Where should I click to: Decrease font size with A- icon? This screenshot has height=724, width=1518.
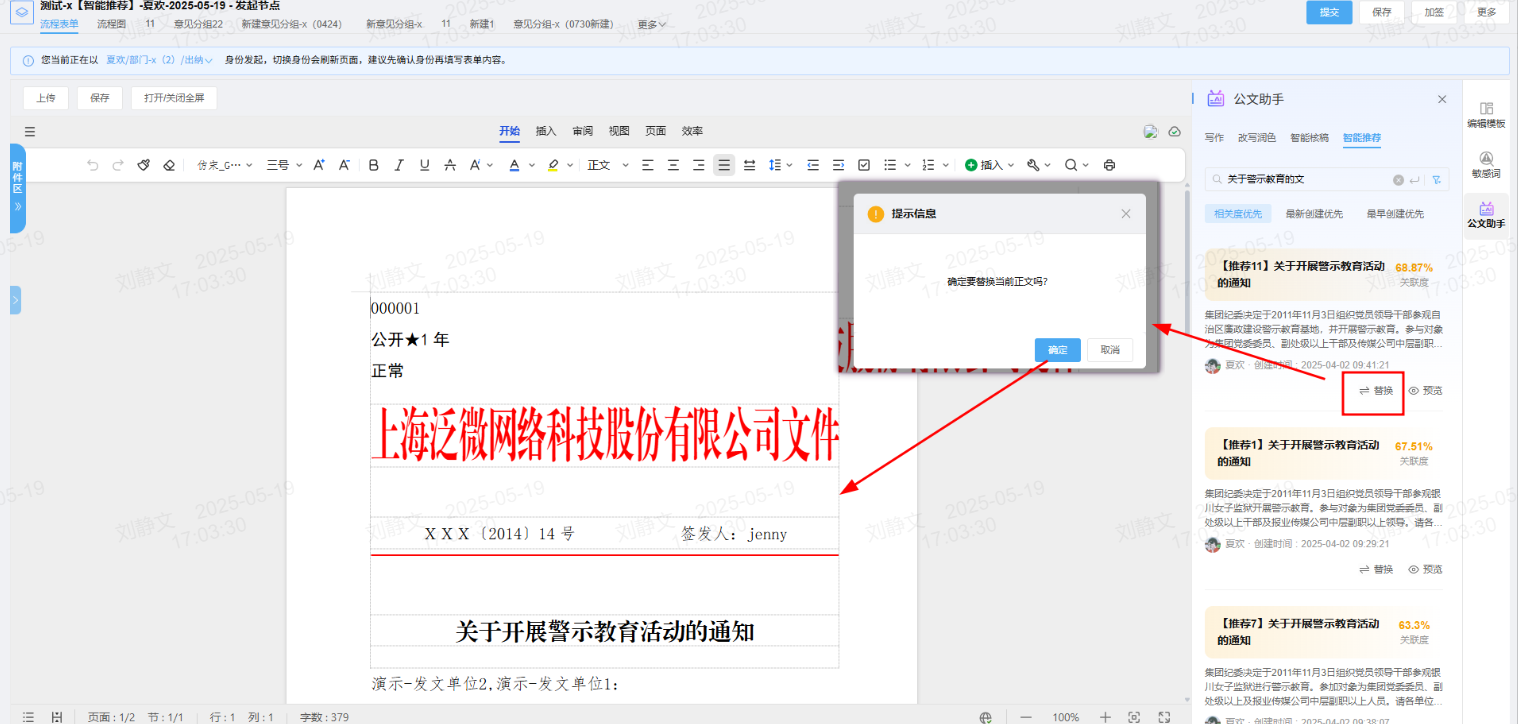[x=344, y=165]
